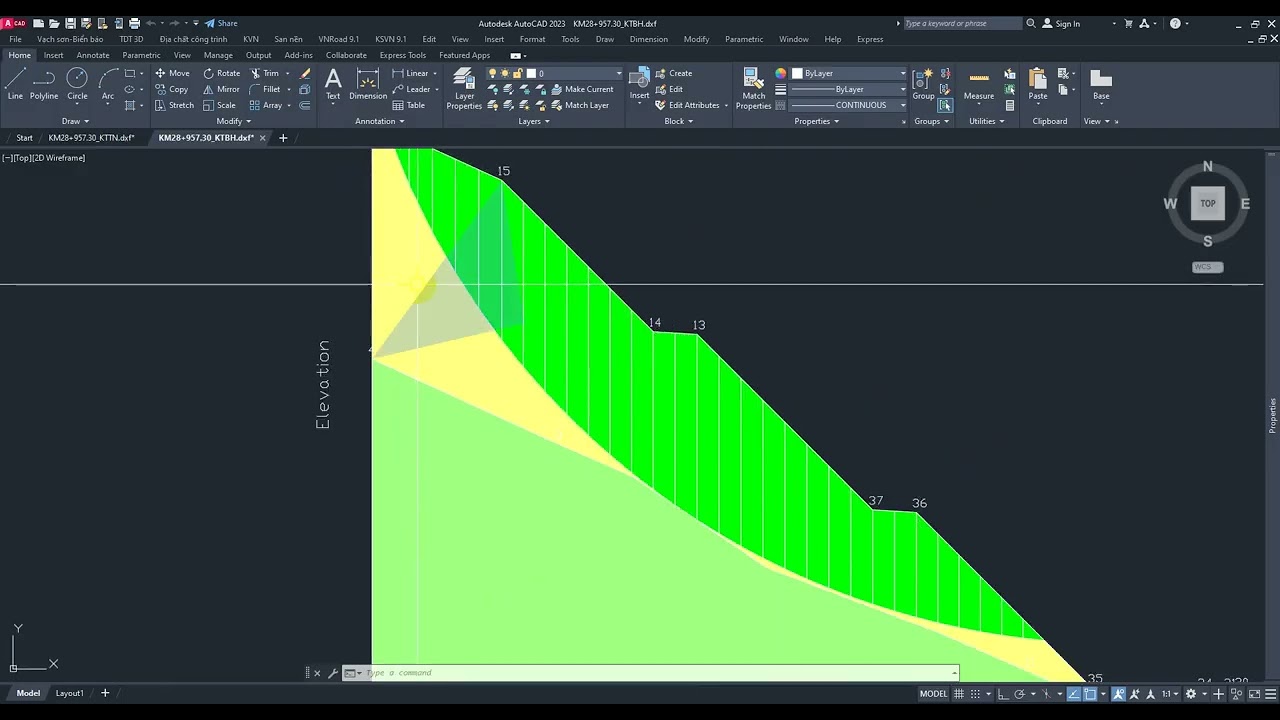Toggle Ortho mode in status bar
The height and width of the screenshot is (720, 1280).
pos(1003,694)
